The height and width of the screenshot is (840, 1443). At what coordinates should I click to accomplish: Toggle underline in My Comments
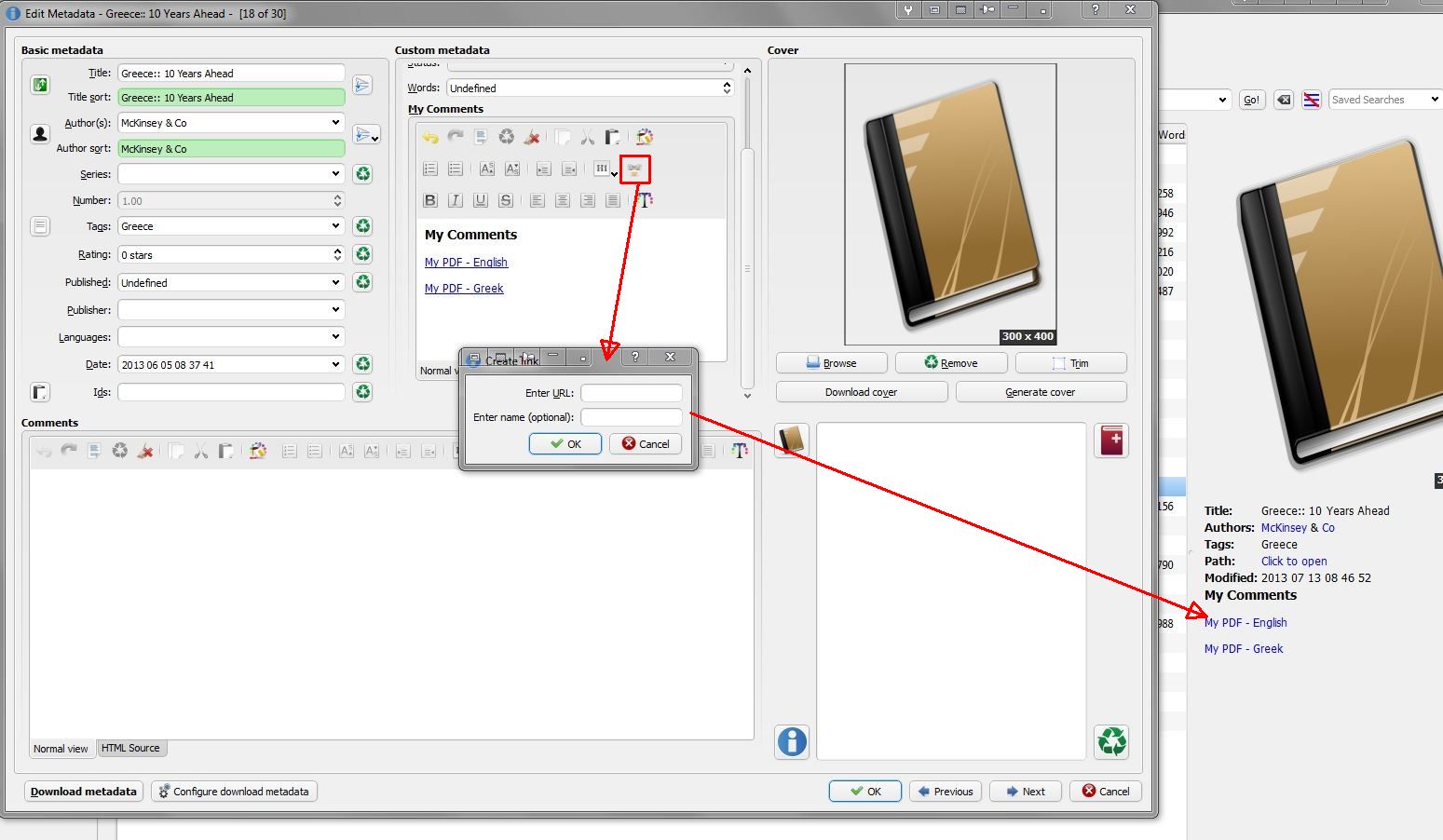coord(481,200)
